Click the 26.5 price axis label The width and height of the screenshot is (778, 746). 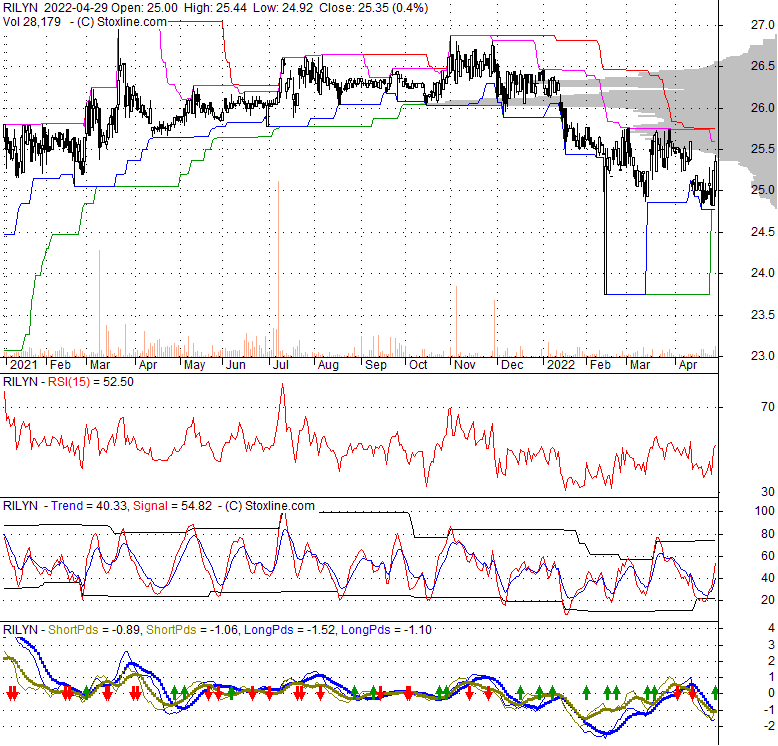click(763, 66)
